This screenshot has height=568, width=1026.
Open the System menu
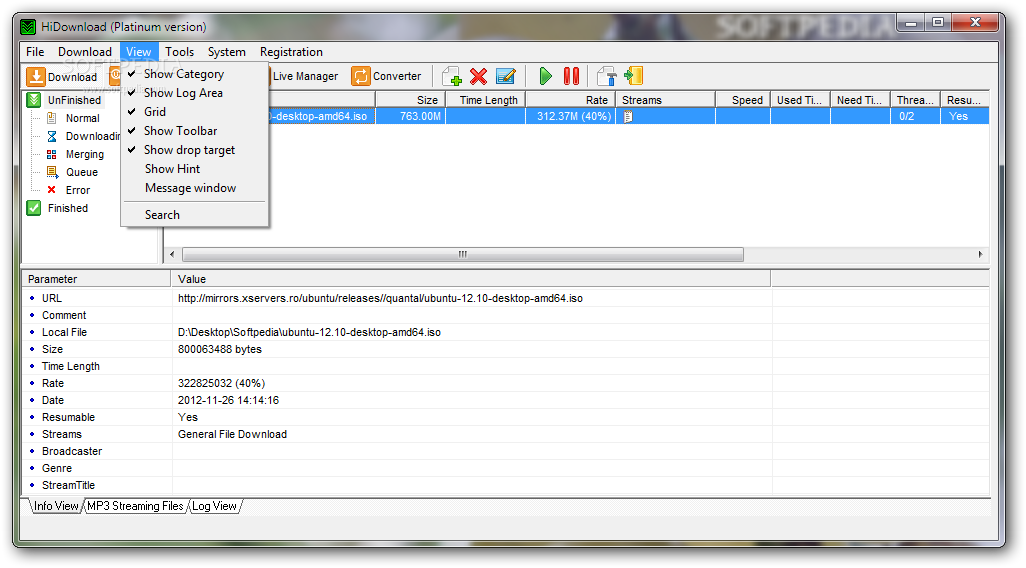click(226, 52)
